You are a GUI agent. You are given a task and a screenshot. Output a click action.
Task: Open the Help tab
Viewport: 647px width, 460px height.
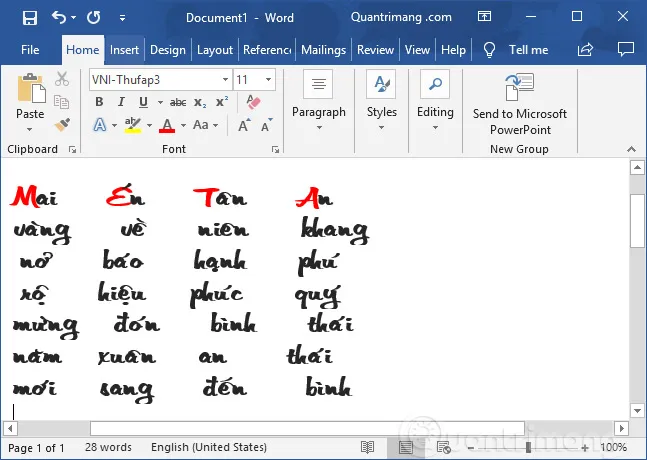(x=453, y=50)
